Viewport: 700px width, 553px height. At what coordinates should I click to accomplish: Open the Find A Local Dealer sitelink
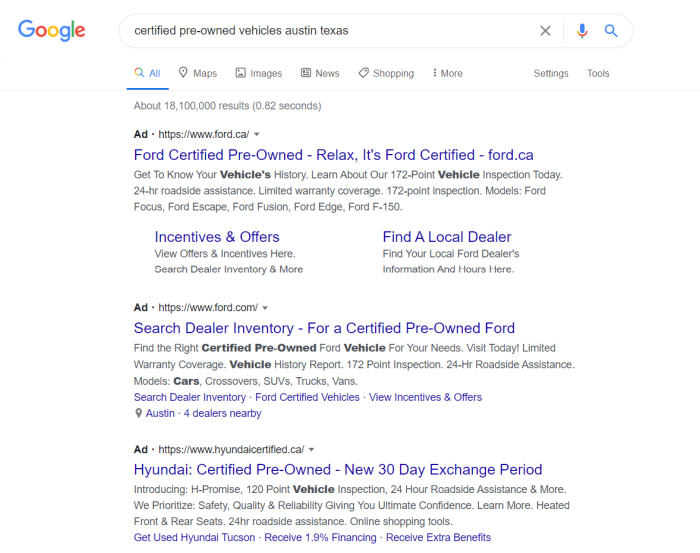[447, 237]
